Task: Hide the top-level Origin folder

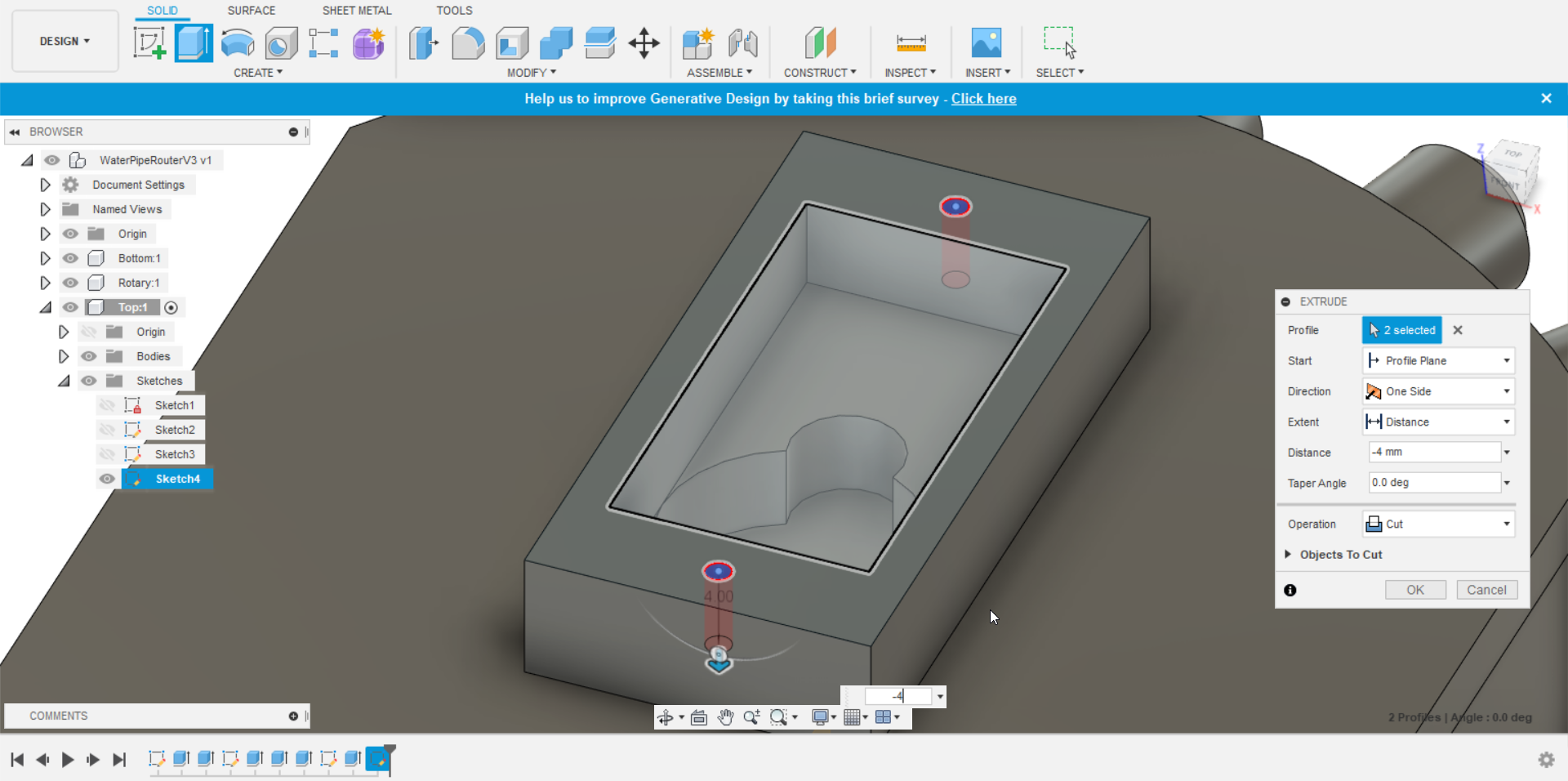Action: pyautogui.click(x=71, y=234)
